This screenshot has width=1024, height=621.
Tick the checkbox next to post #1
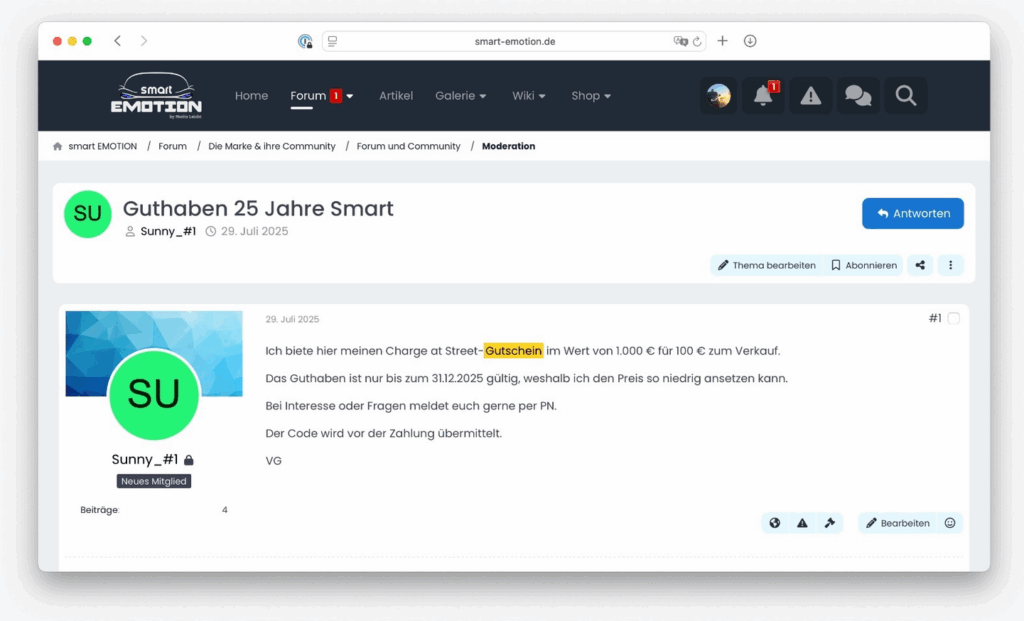click(x=953, y=319)
